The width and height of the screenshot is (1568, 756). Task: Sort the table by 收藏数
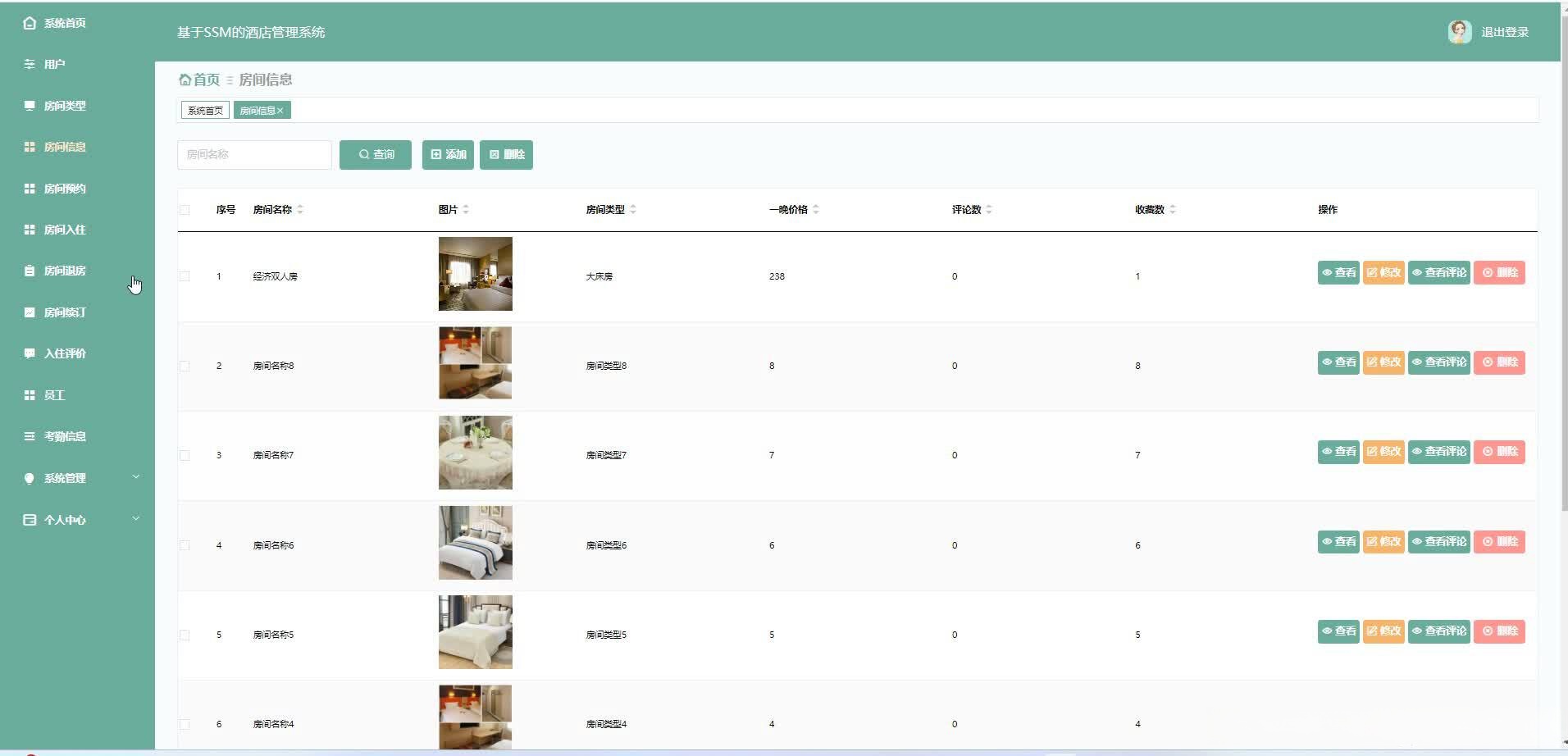click(1173, 210)
